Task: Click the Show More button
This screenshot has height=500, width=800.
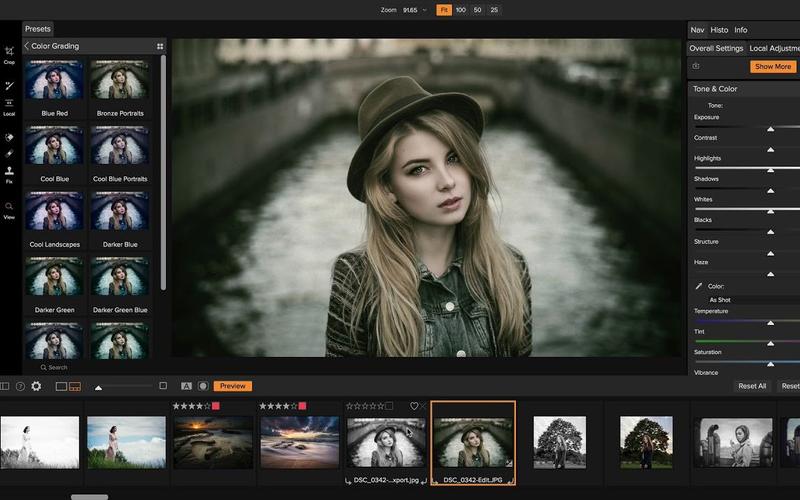Action: pyautogui.click(x=773, y=66)
